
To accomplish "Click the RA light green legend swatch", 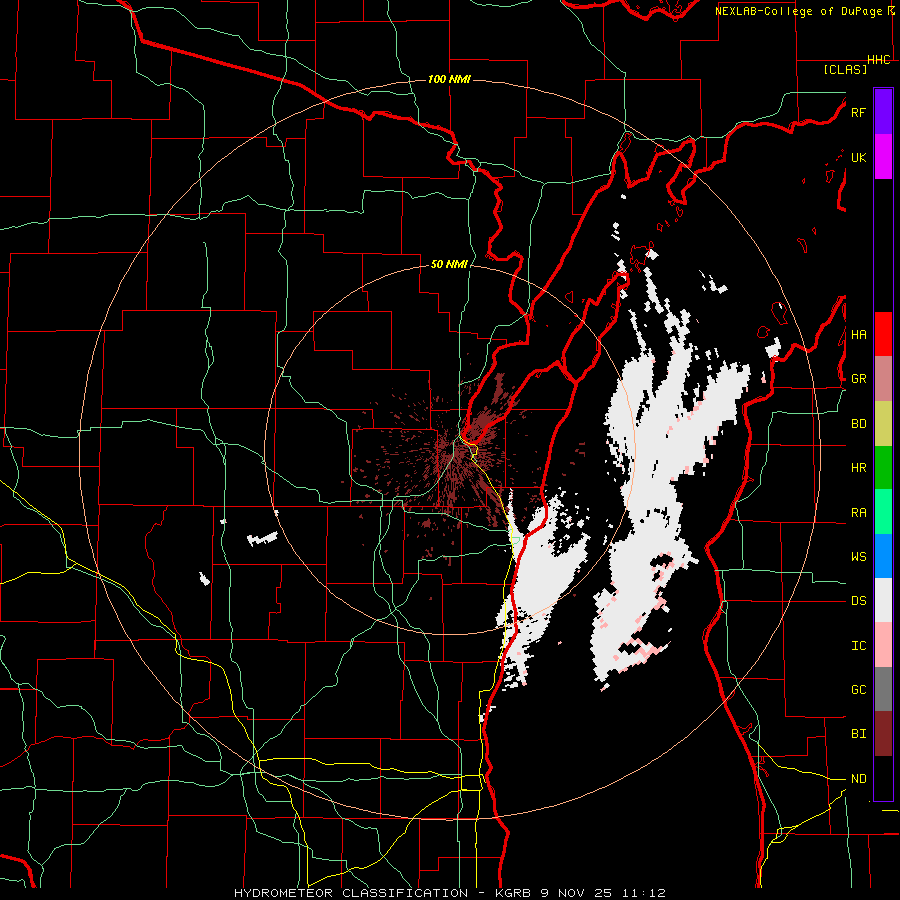I will click(883, 512).
